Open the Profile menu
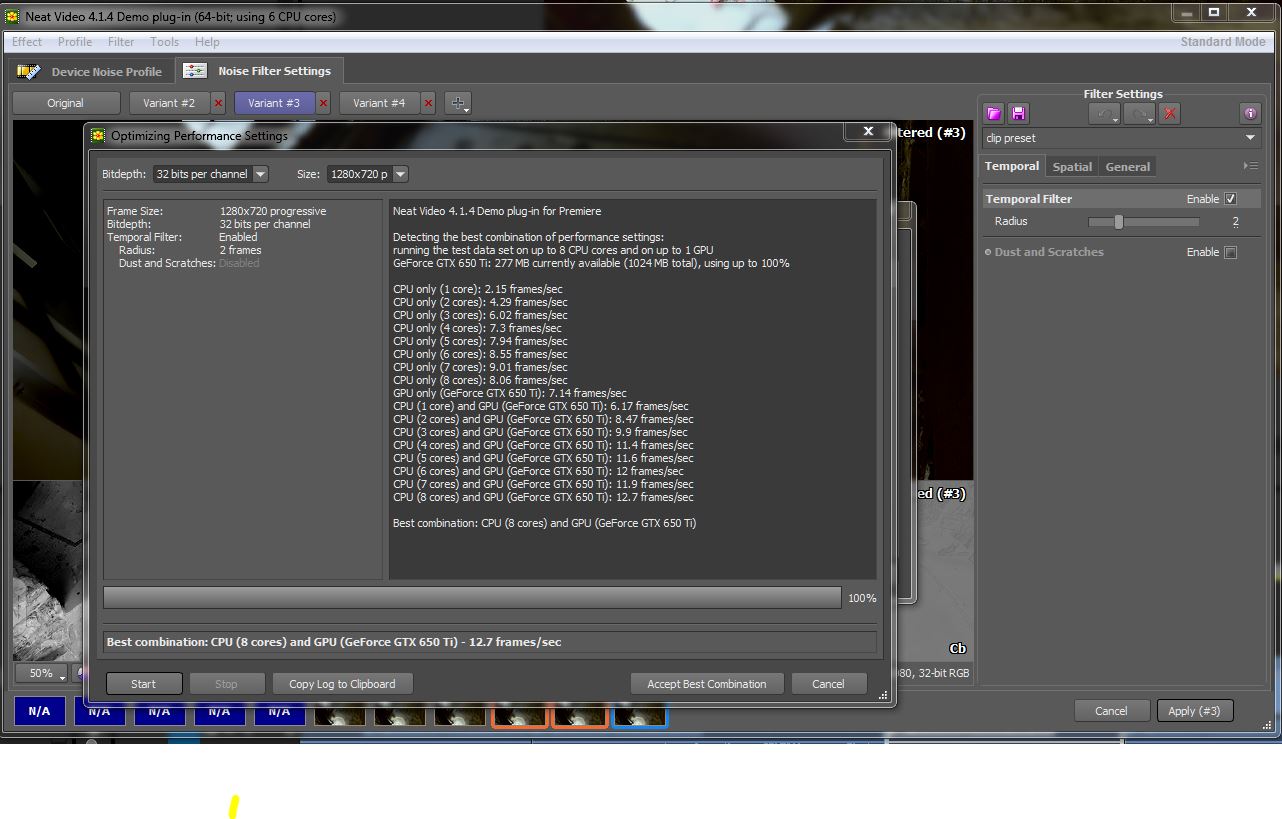The height and width of the screenshot is (819, 1282). (x=75, y=42)
